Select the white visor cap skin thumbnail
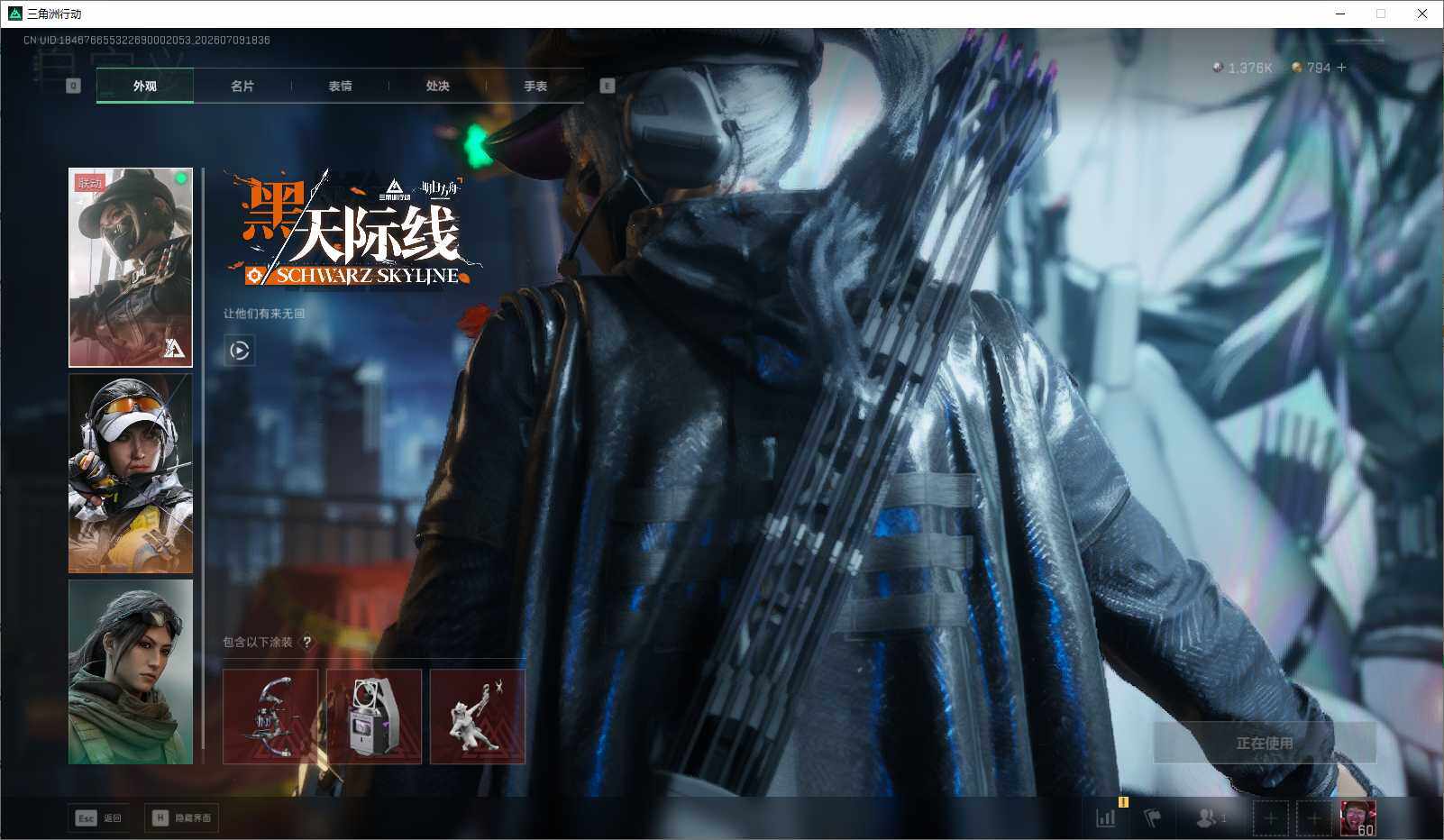 point(131,473)
